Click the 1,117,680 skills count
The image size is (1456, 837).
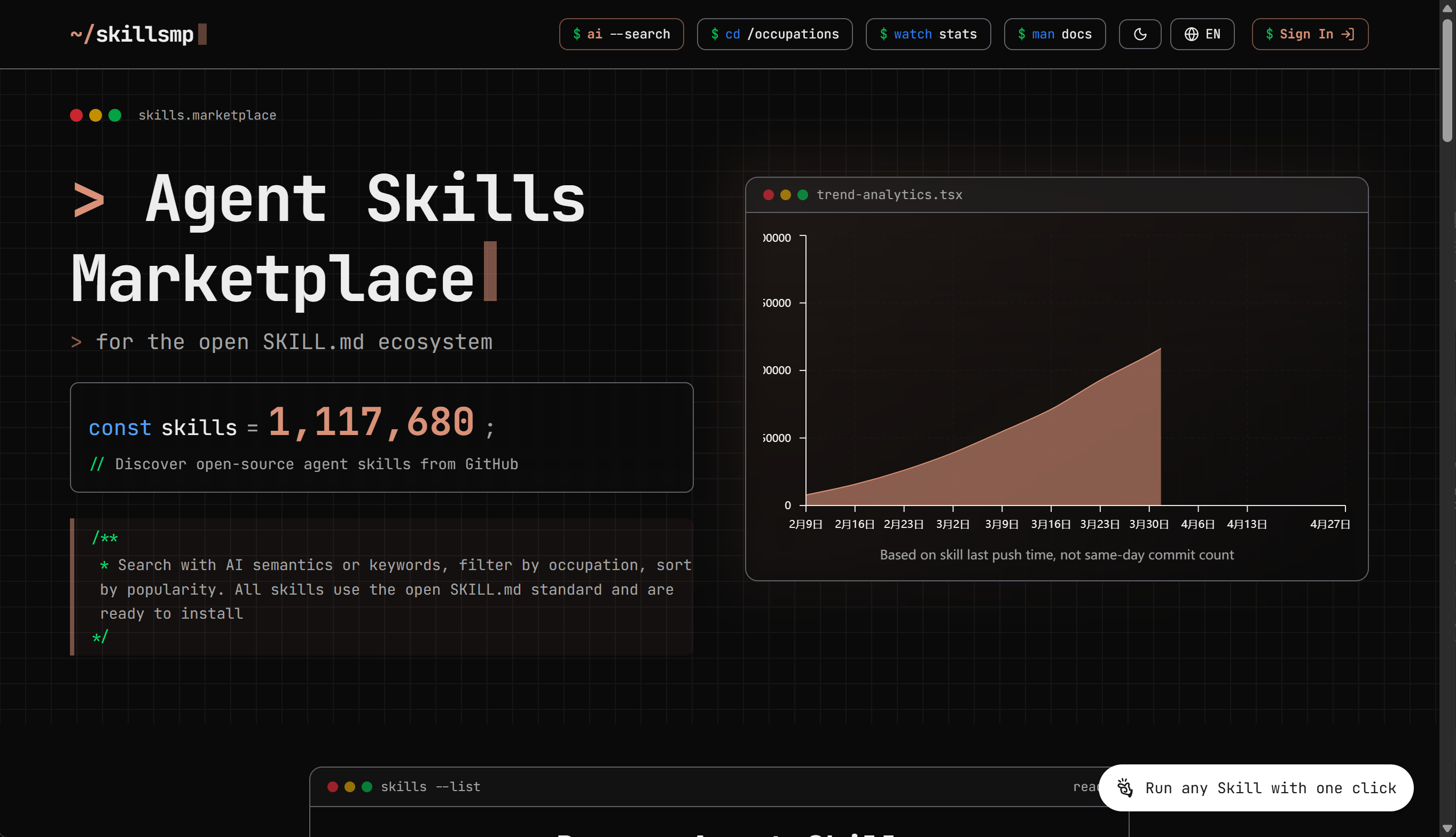point(371,422)
